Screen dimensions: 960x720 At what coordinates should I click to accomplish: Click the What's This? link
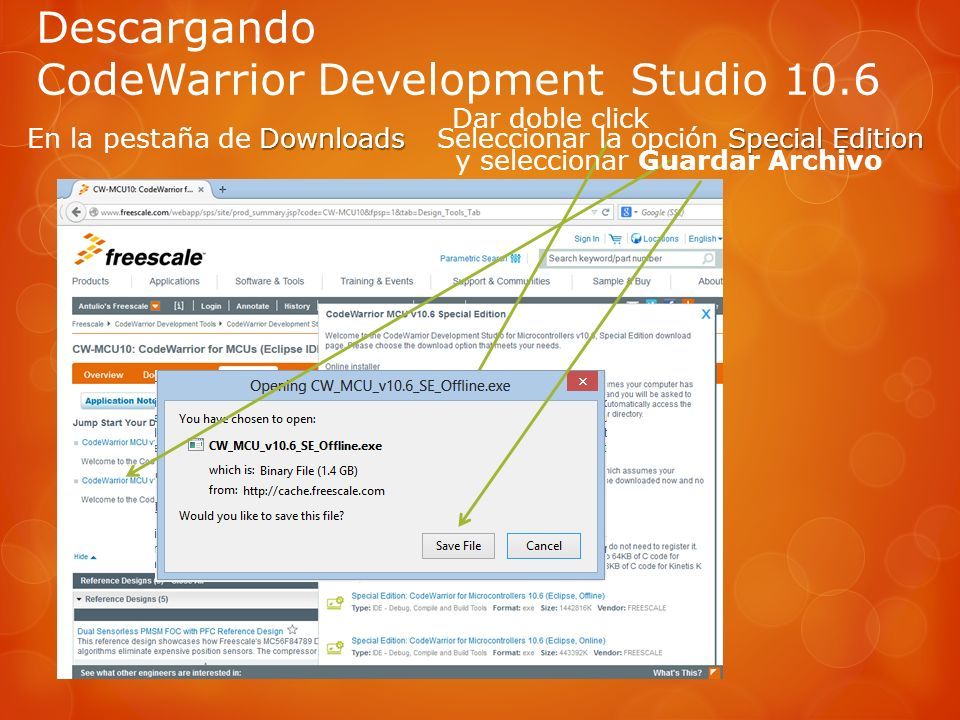[677, 673]
